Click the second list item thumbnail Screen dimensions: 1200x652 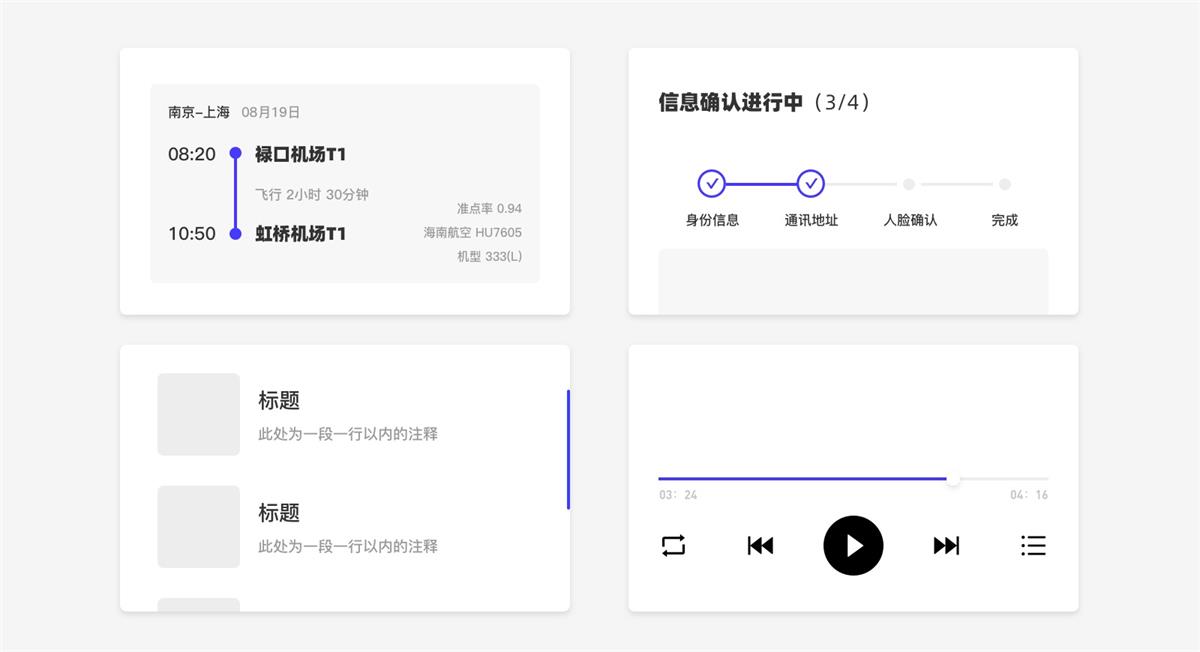(198, 526)
